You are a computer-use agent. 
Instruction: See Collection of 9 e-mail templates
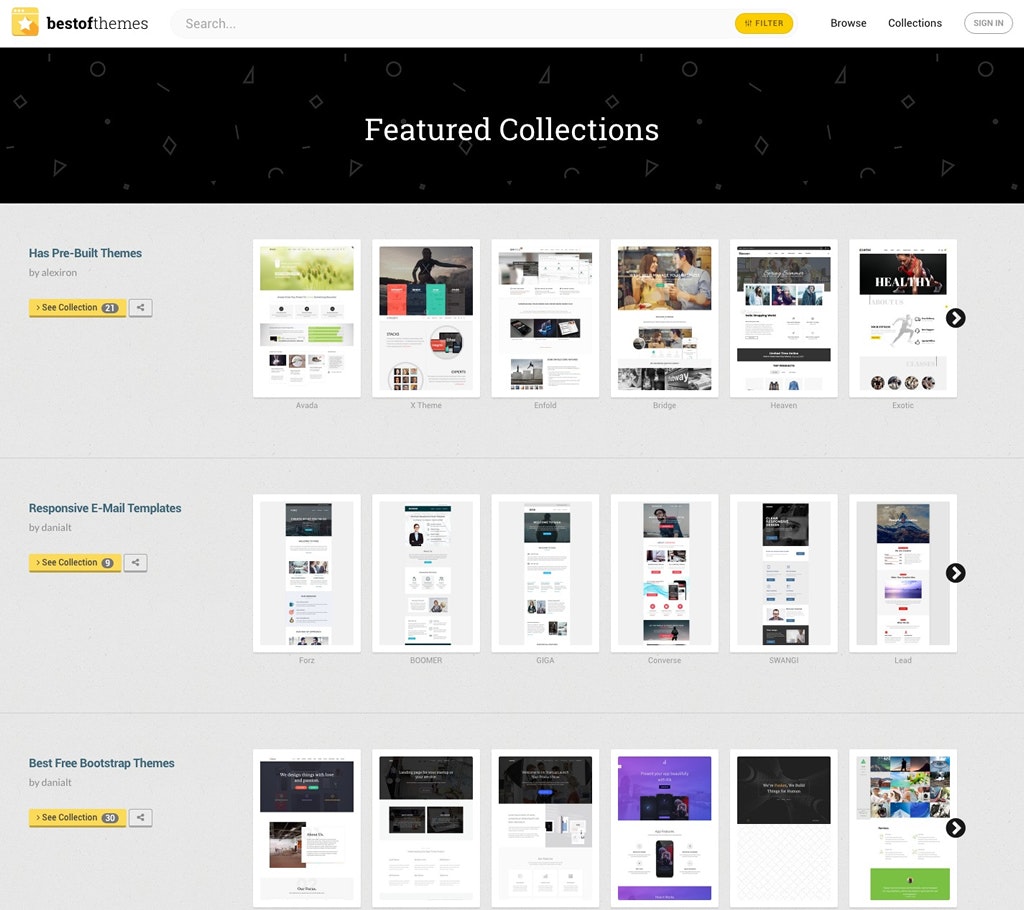pos(75,562)
